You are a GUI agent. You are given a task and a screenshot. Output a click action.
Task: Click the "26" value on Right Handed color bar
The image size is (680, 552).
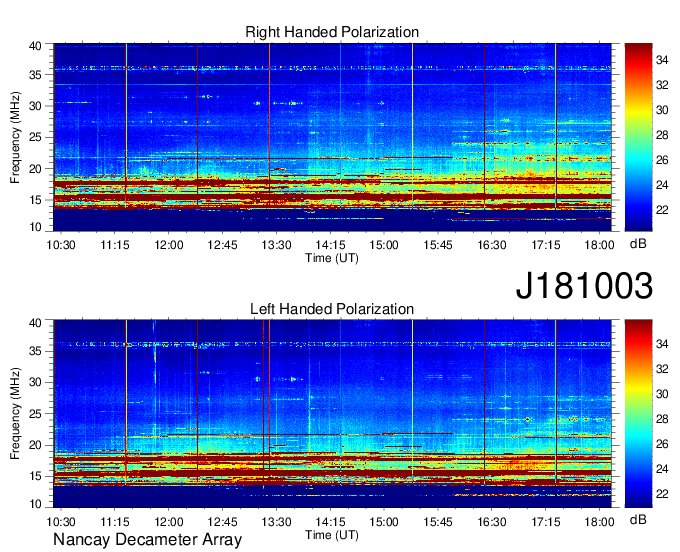click(x=662, y=160)
